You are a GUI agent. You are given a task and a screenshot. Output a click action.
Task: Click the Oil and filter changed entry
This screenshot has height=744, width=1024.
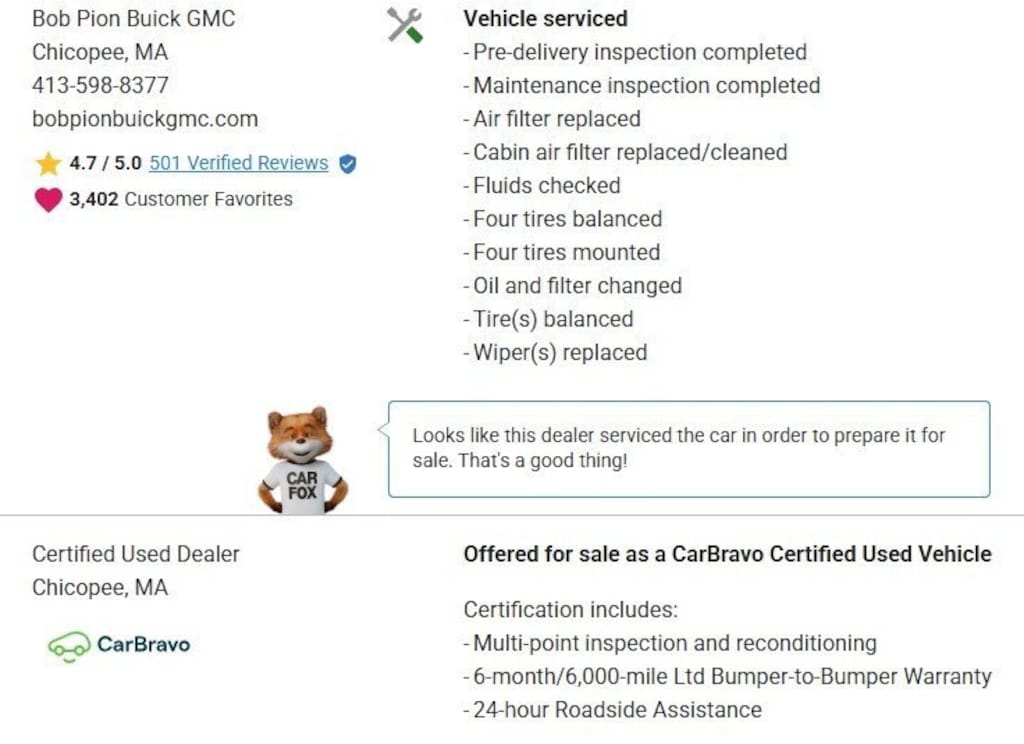[576, 286]
